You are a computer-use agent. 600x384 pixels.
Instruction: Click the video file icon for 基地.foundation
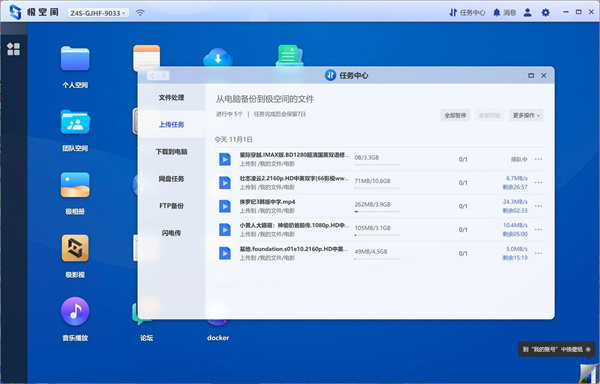point(225,253)
